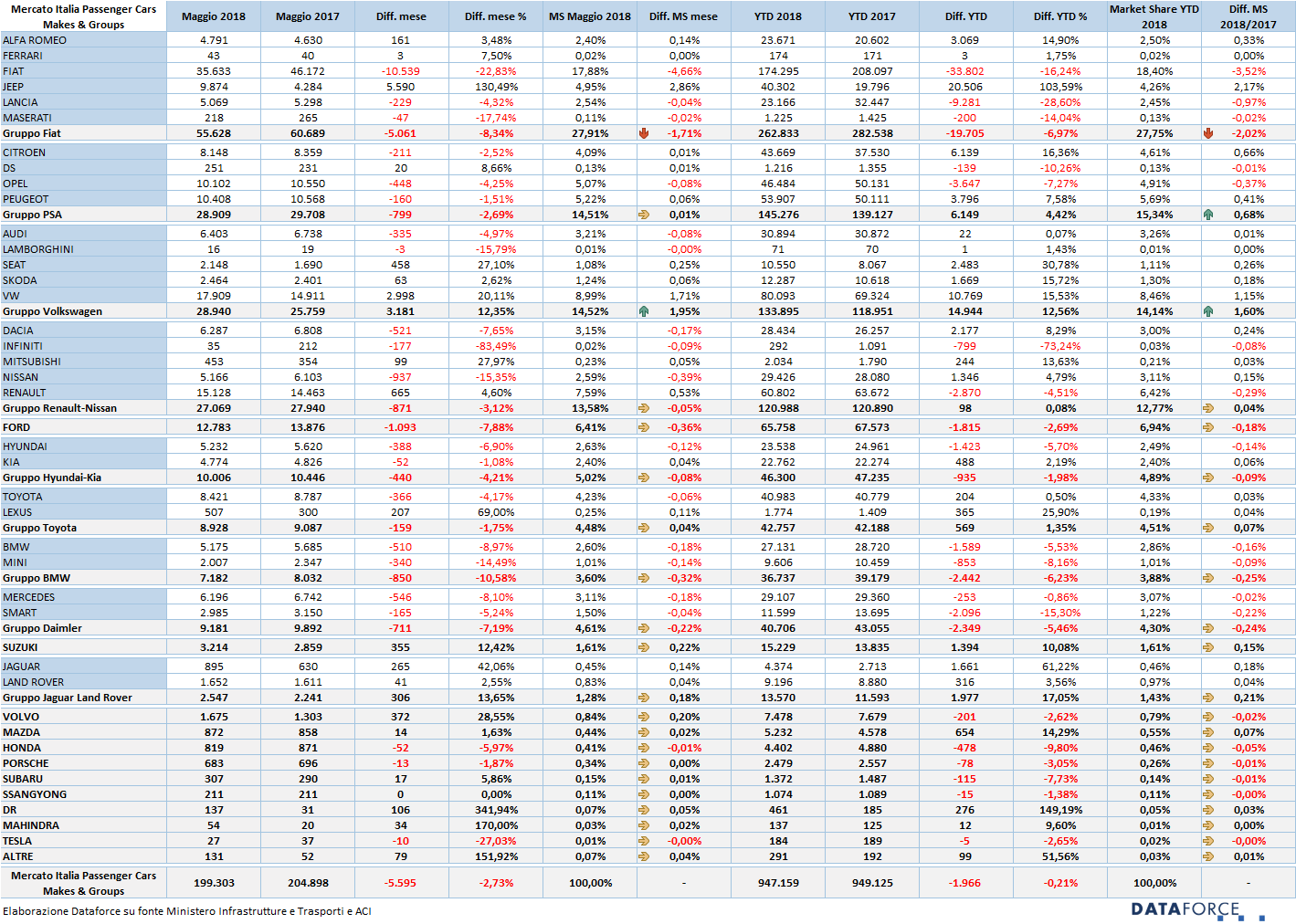1296x924 pixels.
Task: Click the top-left Mercato Italia Passenger Cars header
Action: tap(84, 16)
